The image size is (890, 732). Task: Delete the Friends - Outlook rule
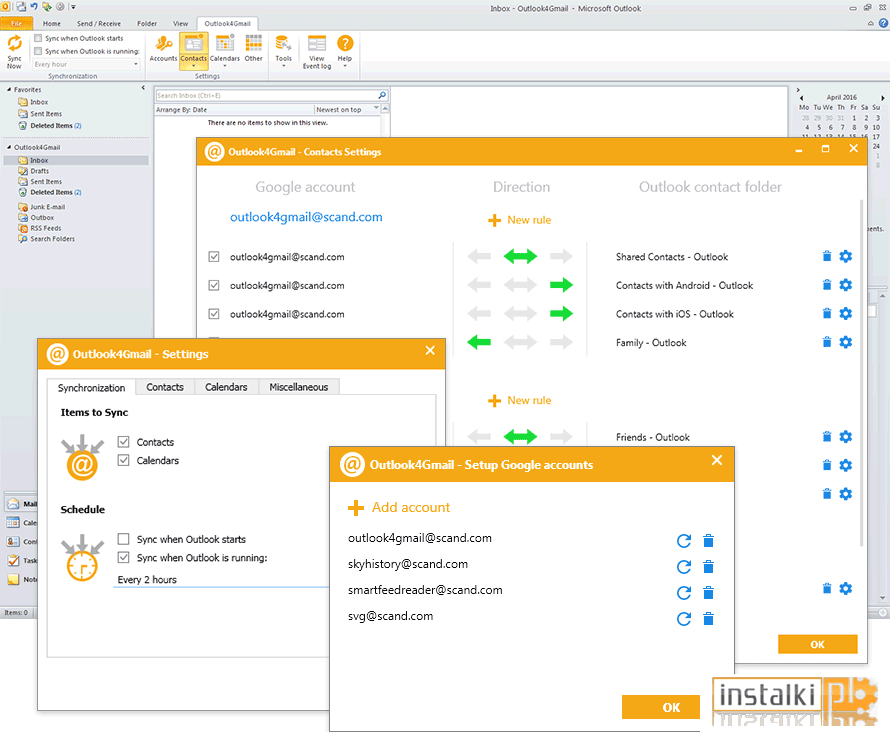[x=827, y=436]
